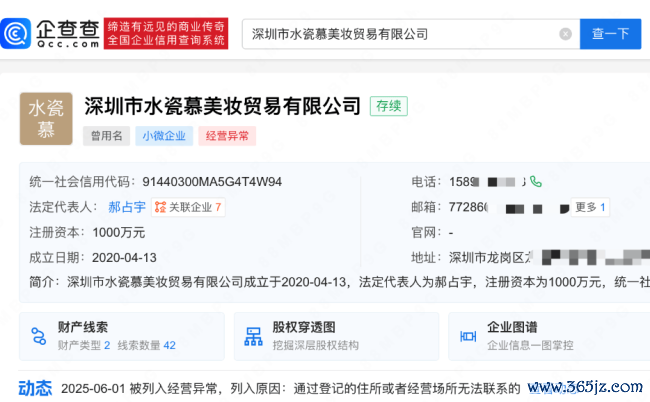
Task: Click the 水瓷慕 company avatar thumbnail
Action: [x=46, y=119]
